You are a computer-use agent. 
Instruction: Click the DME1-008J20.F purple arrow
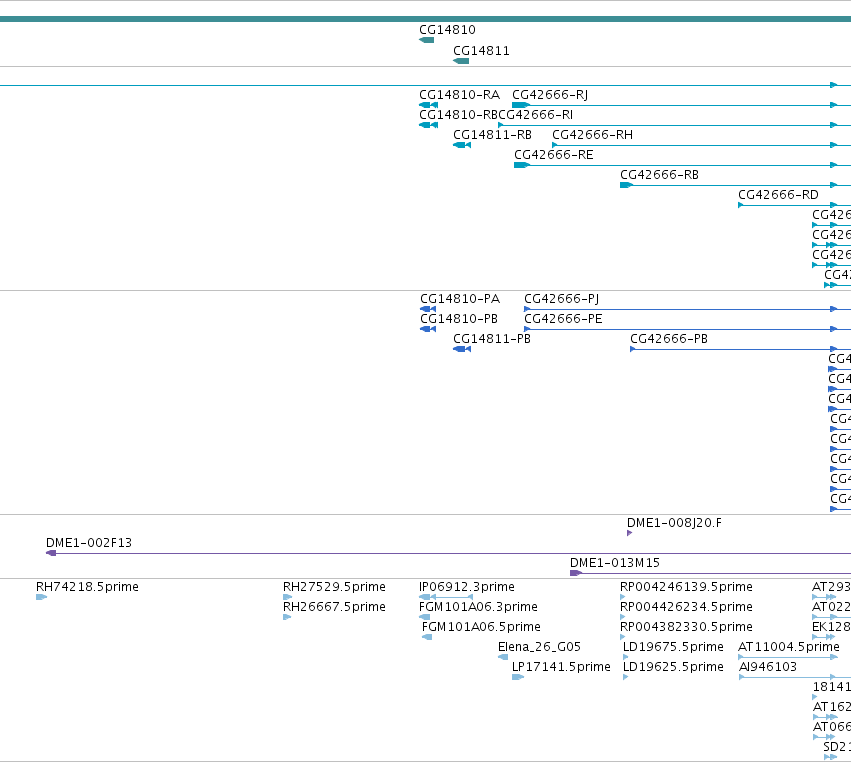click(x=630, y=533)
